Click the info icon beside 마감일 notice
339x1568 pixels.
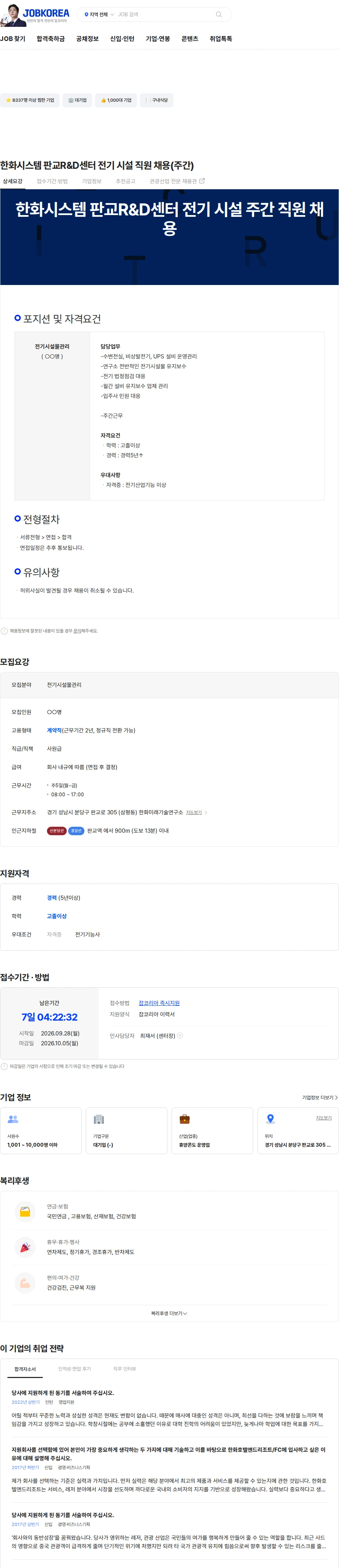coord(4,1066)
